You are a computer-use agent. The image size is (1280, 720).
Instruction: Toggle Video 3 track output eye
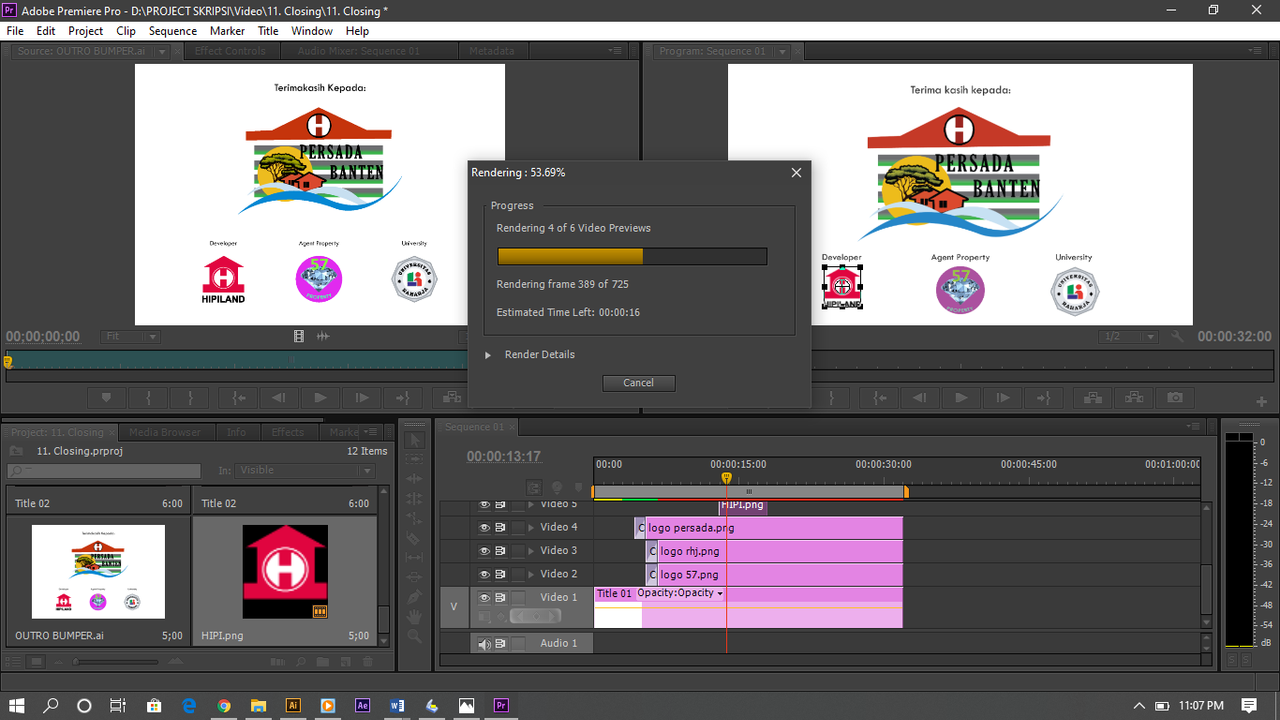484,551
